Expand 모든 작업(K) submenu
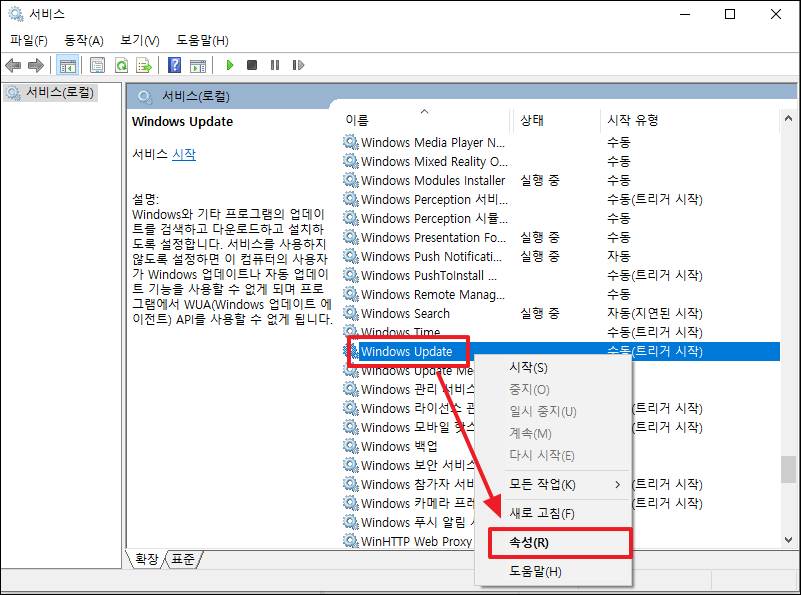The image size is (801, 595). click(554, 484)
